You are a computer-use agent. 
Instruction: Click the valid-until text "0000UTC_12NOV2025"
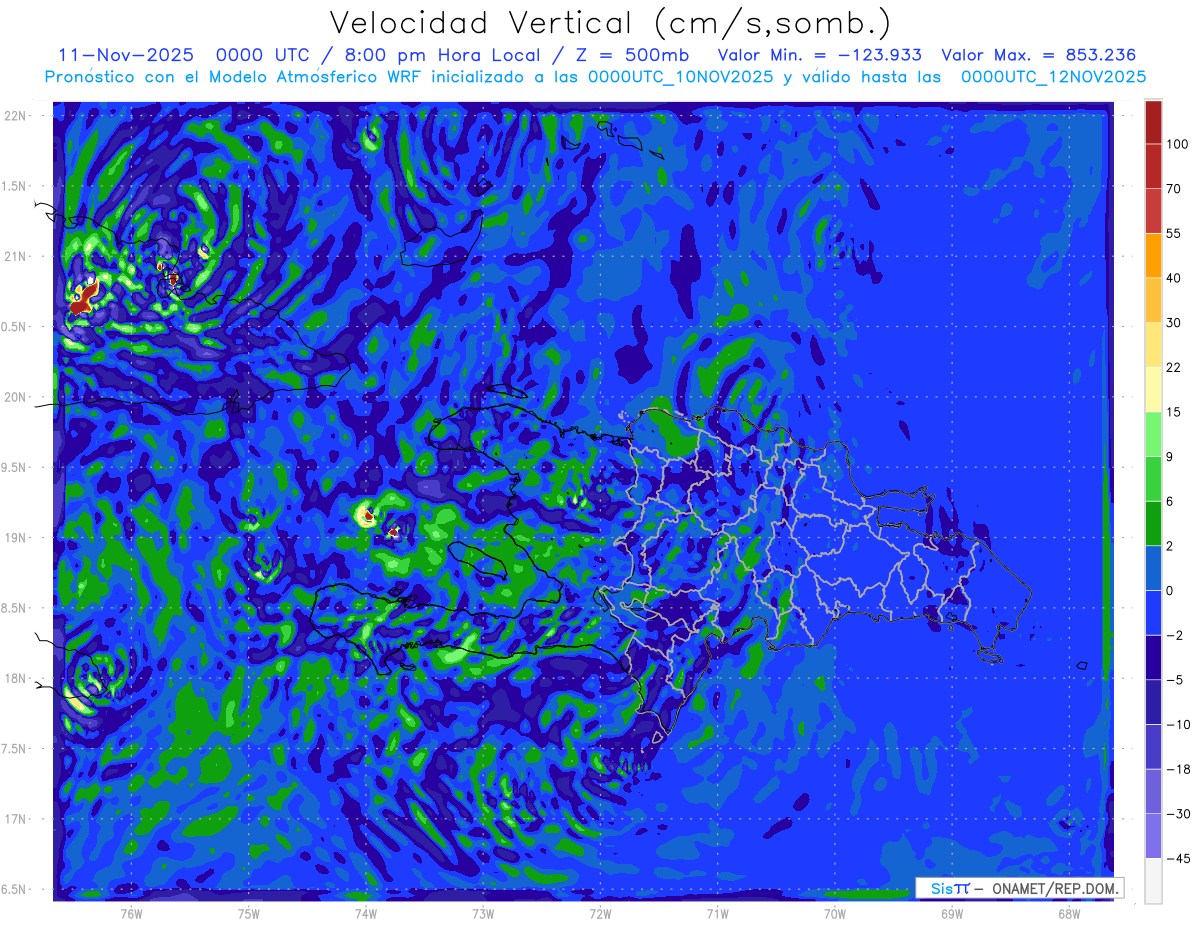pyautogui.click(x=1053, y=77)
